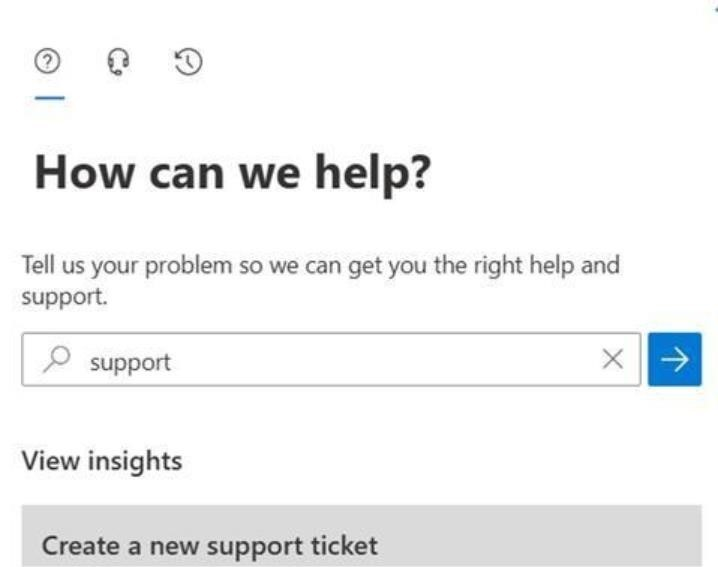
Task: Click the Tell us your problem description
Action: coord(321,280)
